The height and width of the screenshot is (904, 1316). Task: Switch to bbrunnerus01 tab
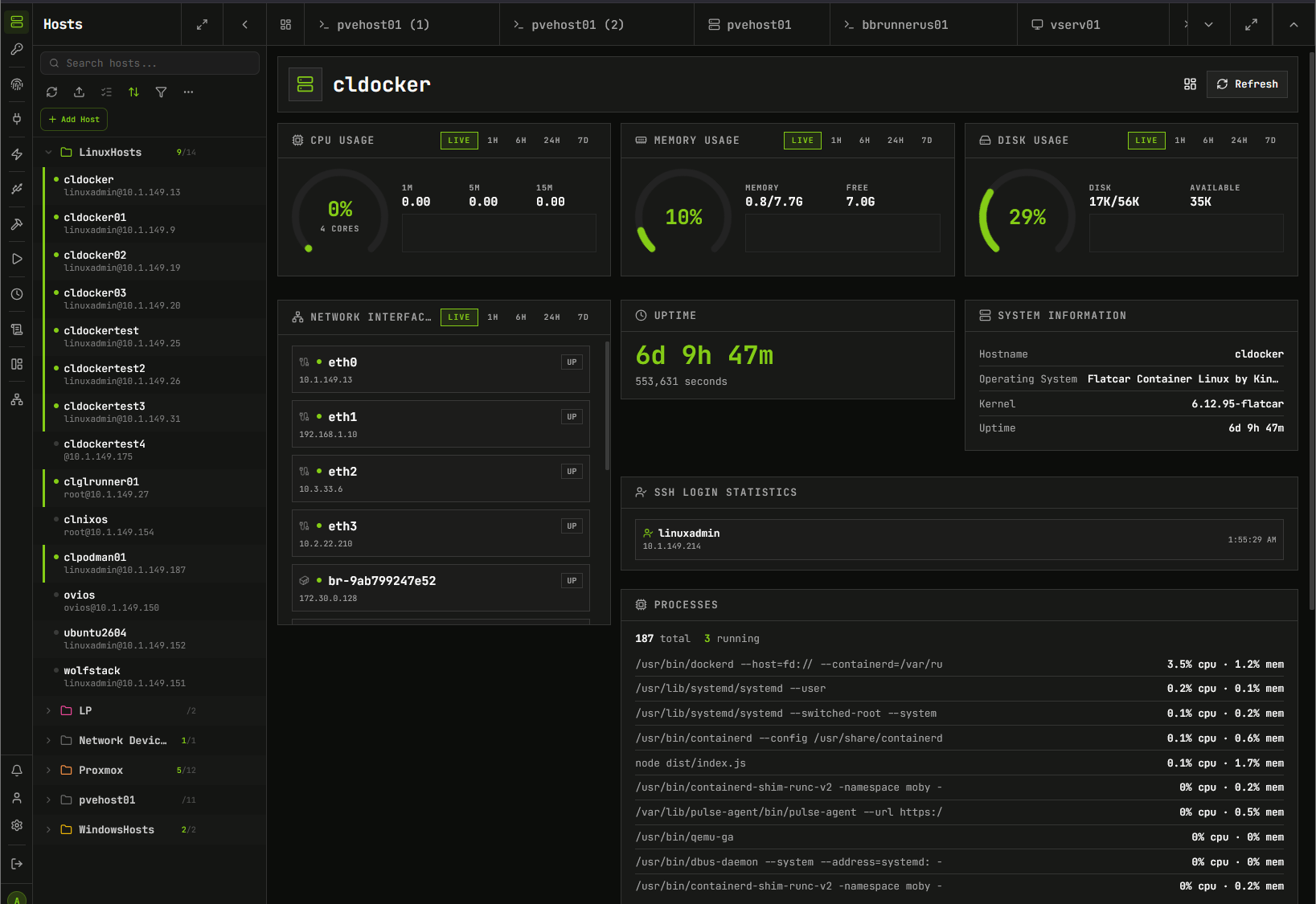tap(924, 25)
